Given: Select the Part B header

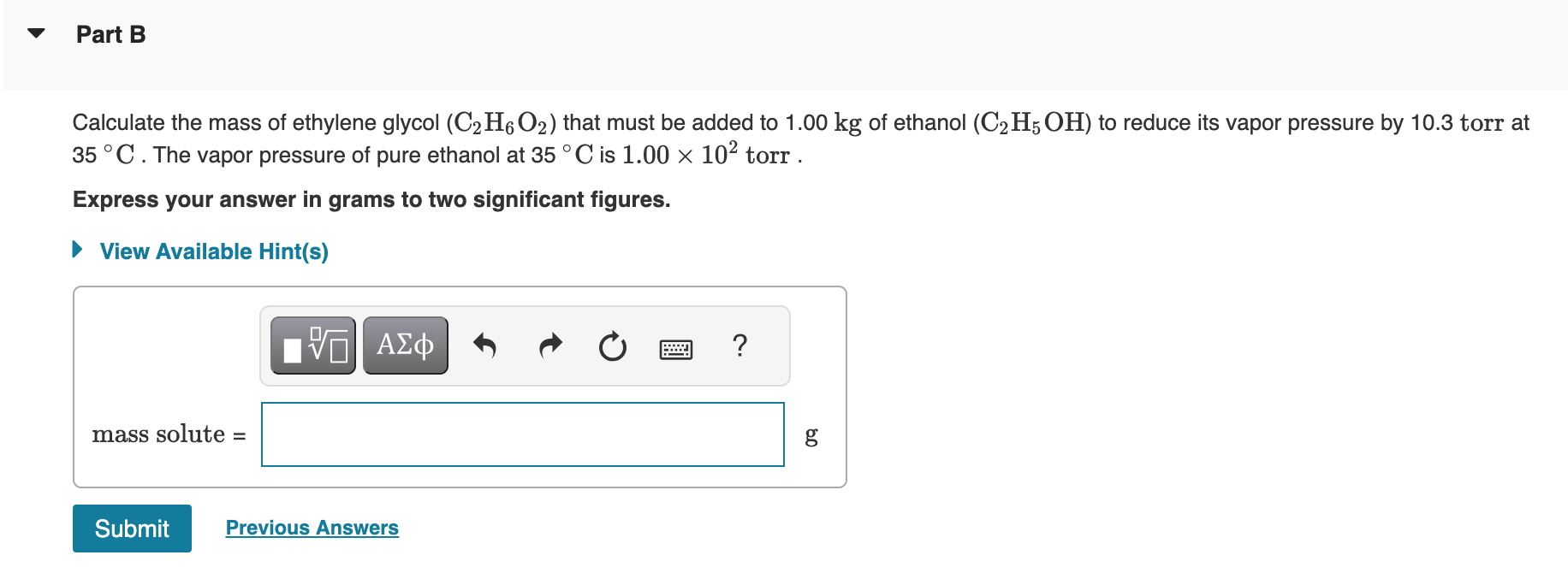Looking at the screenshot, I should pyautogui.click(x=110, y=34).
